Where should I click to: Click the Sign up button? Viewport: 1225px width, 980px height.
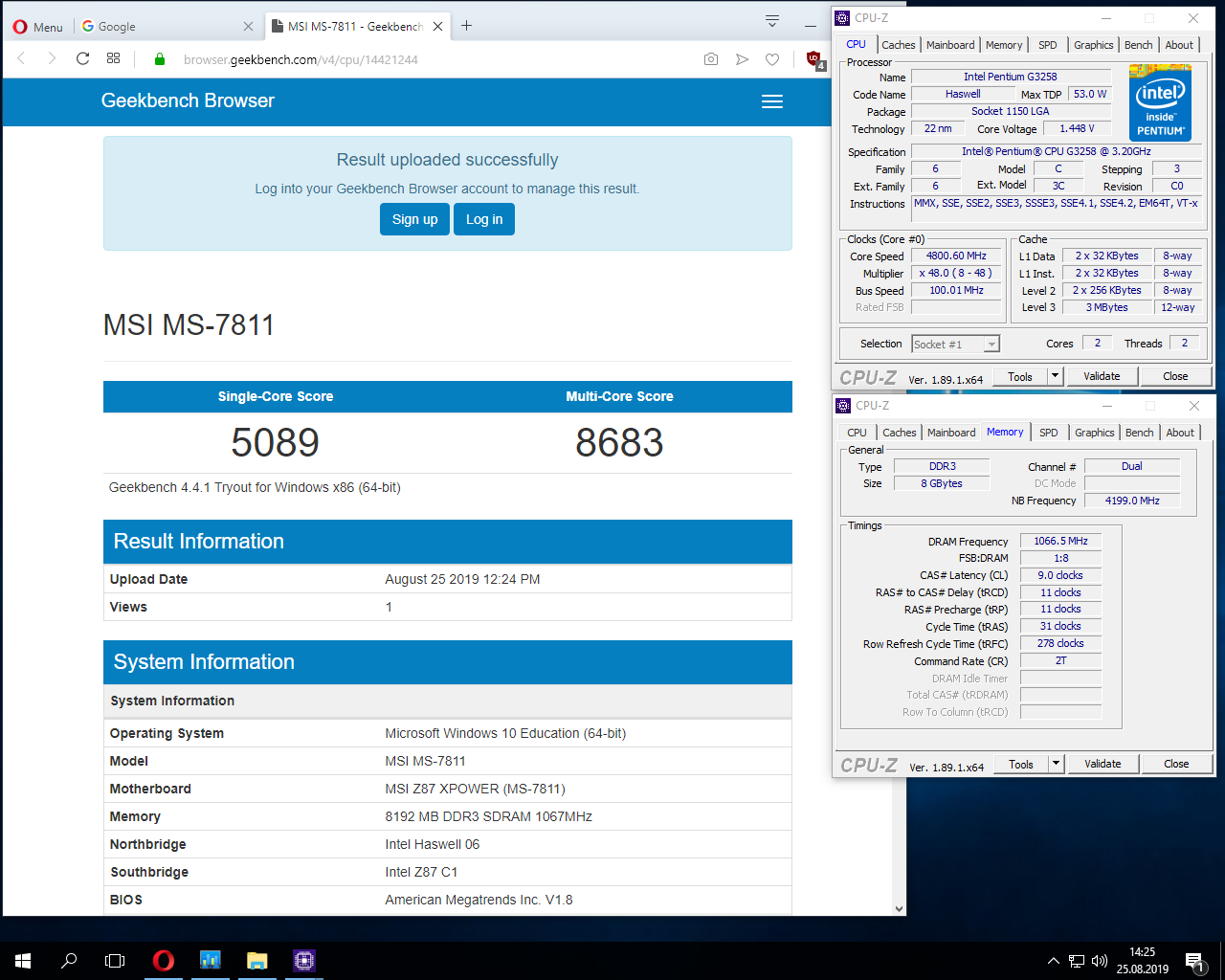pyautogui.click(x=414, y=219)
